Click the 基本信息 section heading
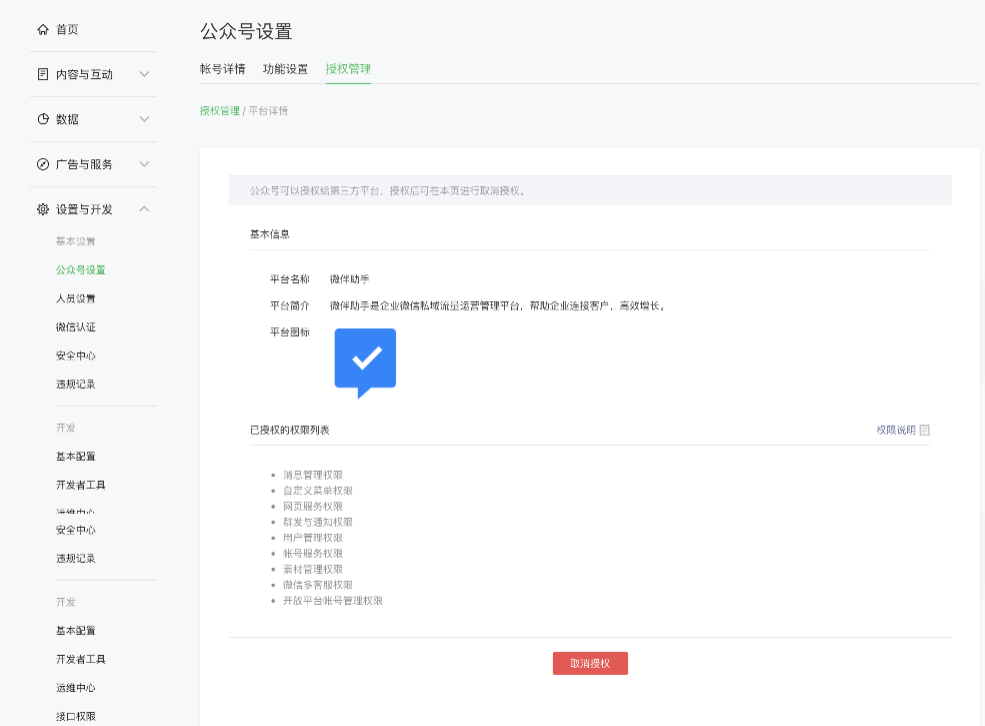 pyautogui.click(x=269, y=234)
